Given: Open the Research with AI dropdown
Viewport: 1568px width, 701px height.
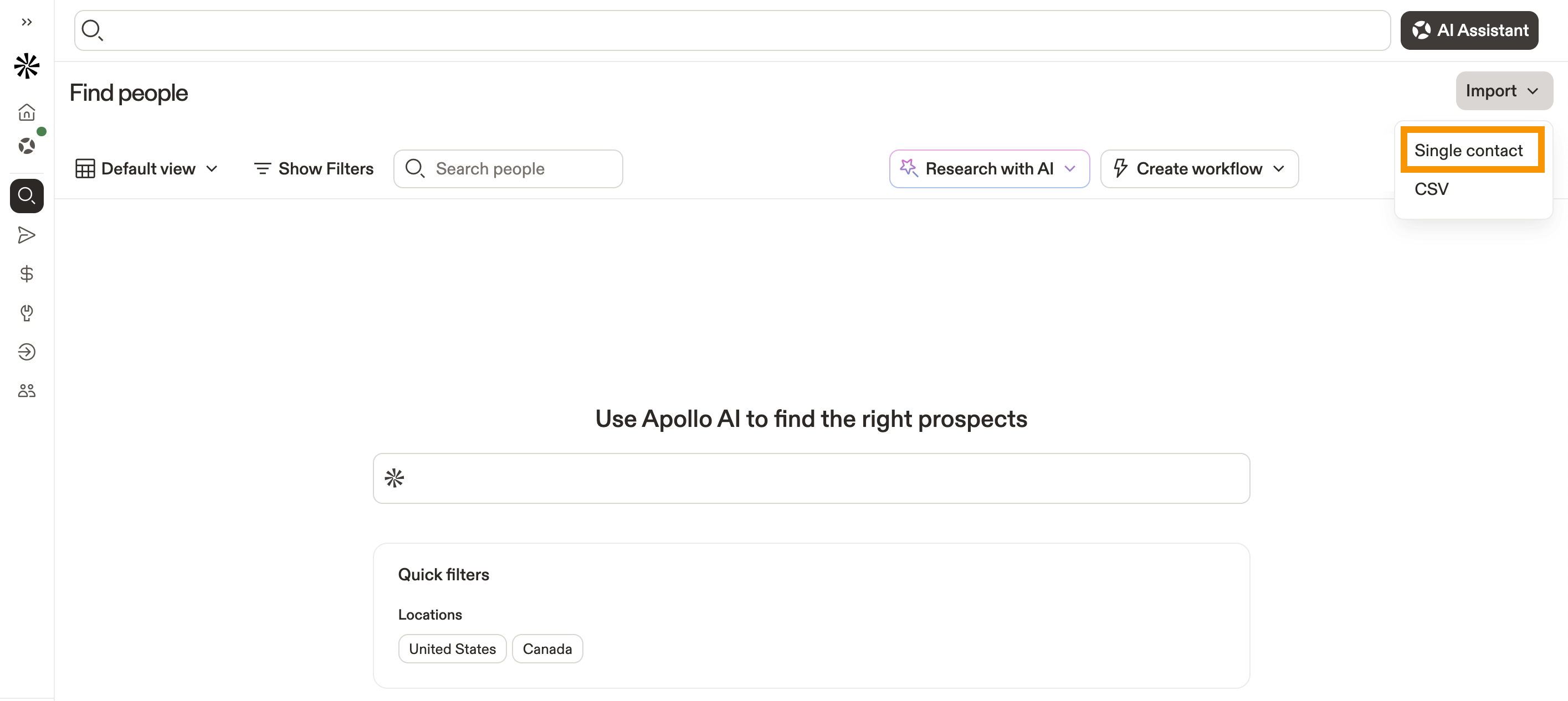Looking at the screenshot, I should (988, 168).
